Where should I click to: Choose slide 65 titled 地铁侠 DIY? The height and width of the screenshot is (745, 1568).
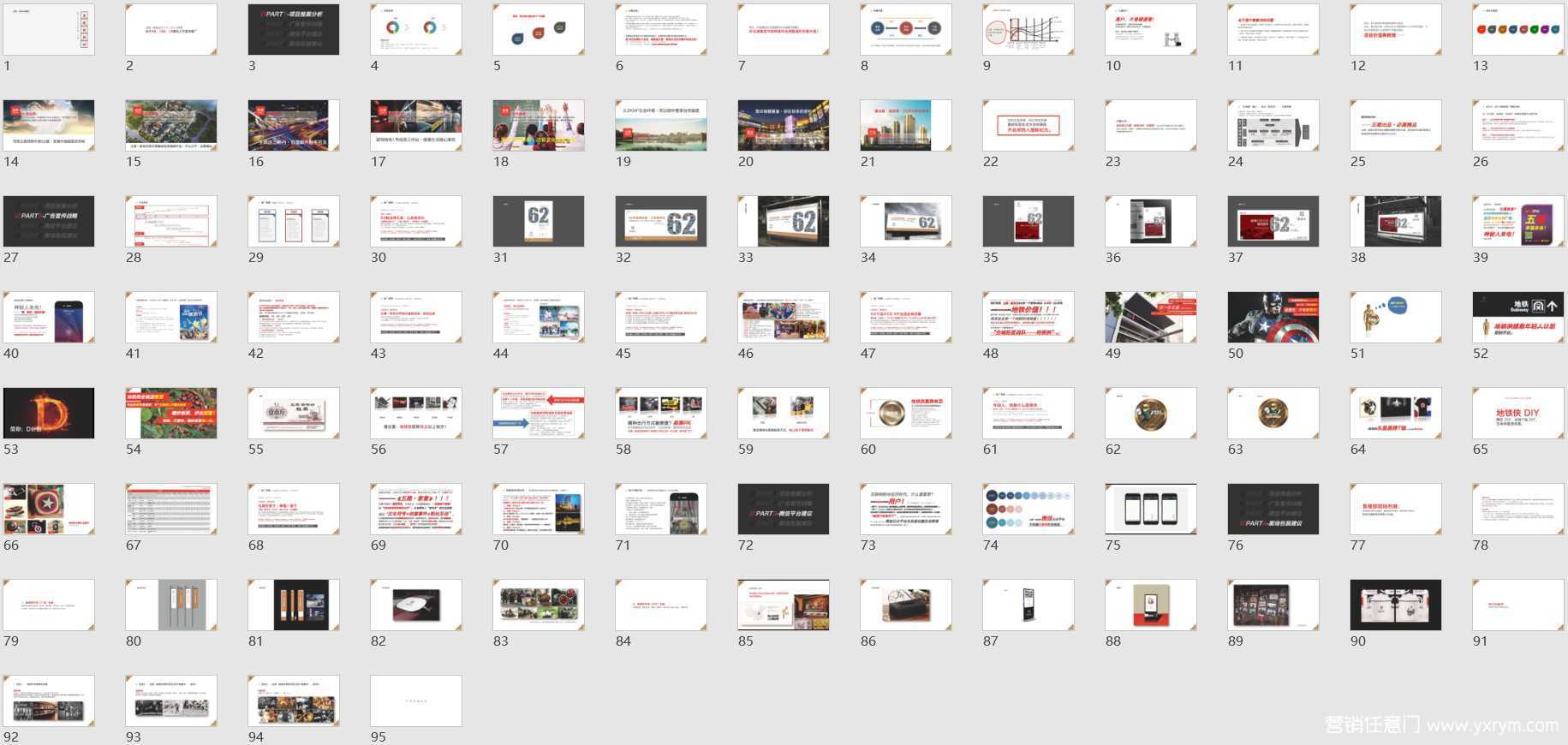point(1517,414)
